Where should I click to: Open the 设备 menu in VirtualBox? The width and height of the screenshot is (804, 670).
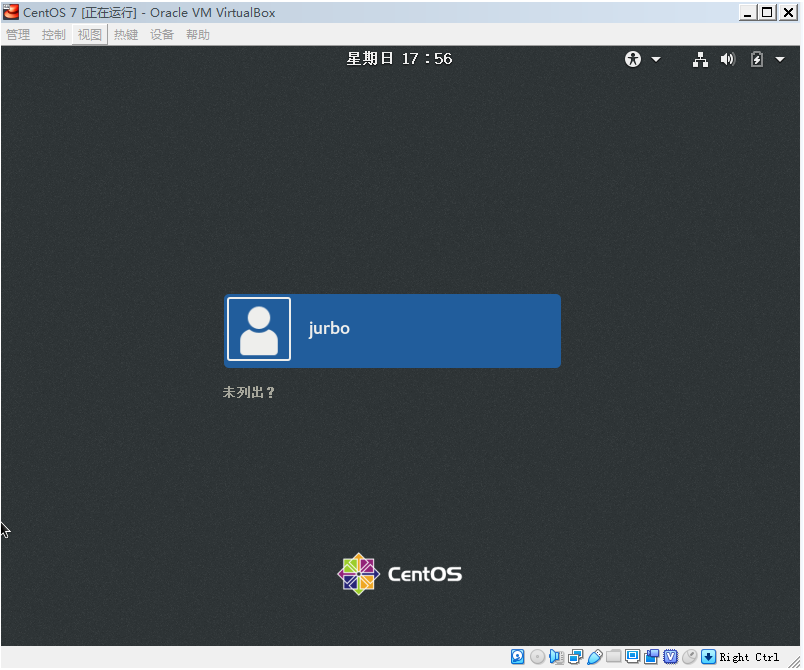click(x=161, y=33)
